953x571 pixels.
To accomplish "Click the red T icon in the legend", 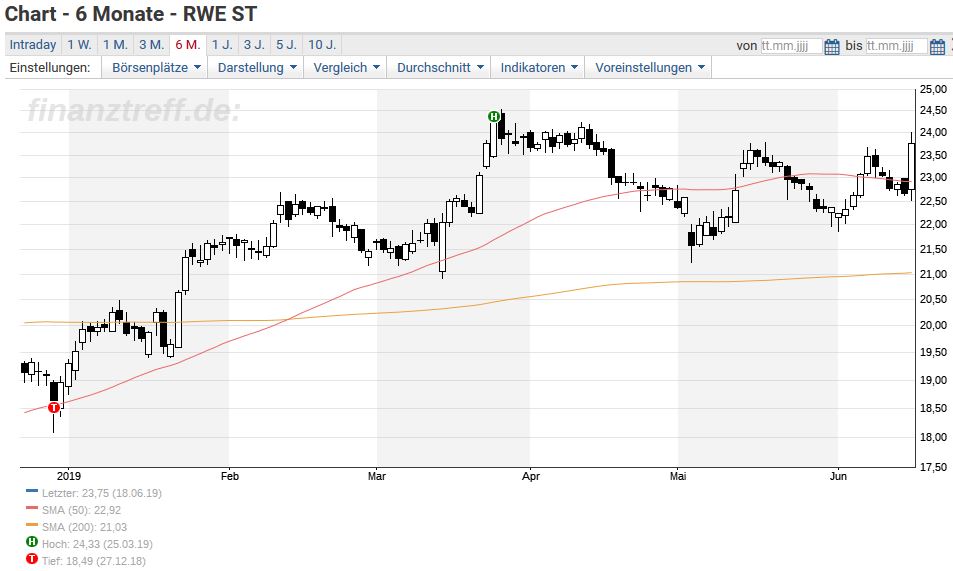I will [x=32, y=559].
